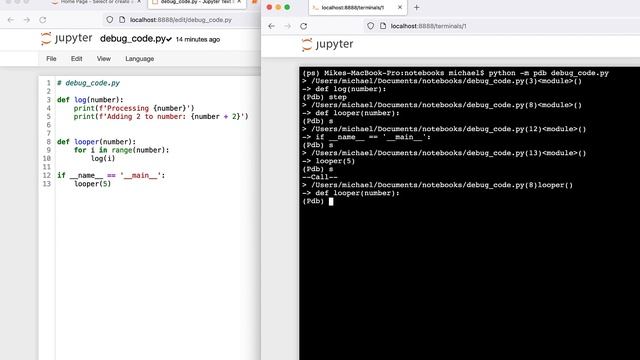Screen dimensions: 640x360
Task: Click the left address bar URL localhost:8888/edit/debug_code.py
Action: [x=181, y=20]
